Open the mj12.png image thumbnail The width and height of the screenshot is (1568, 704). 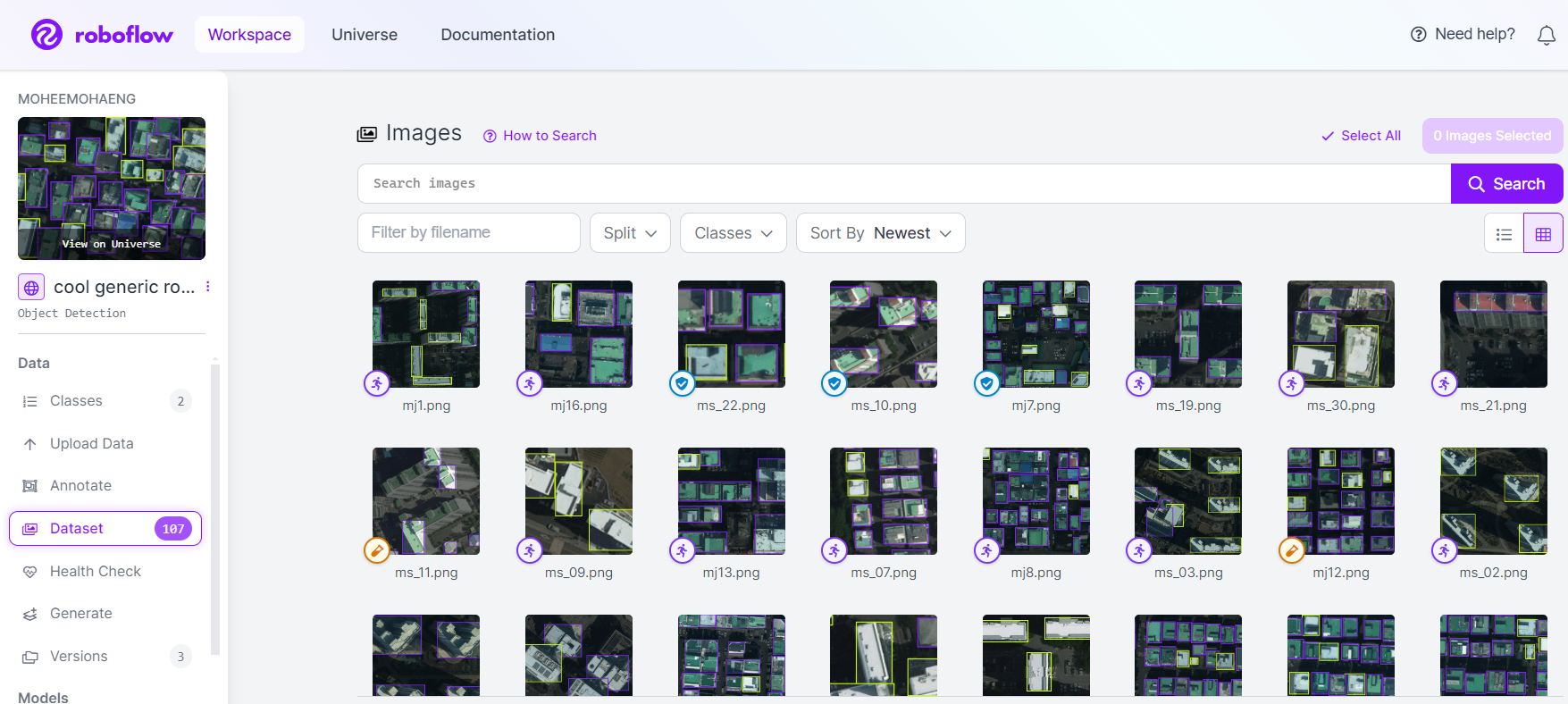click(x=1341, y=501)
